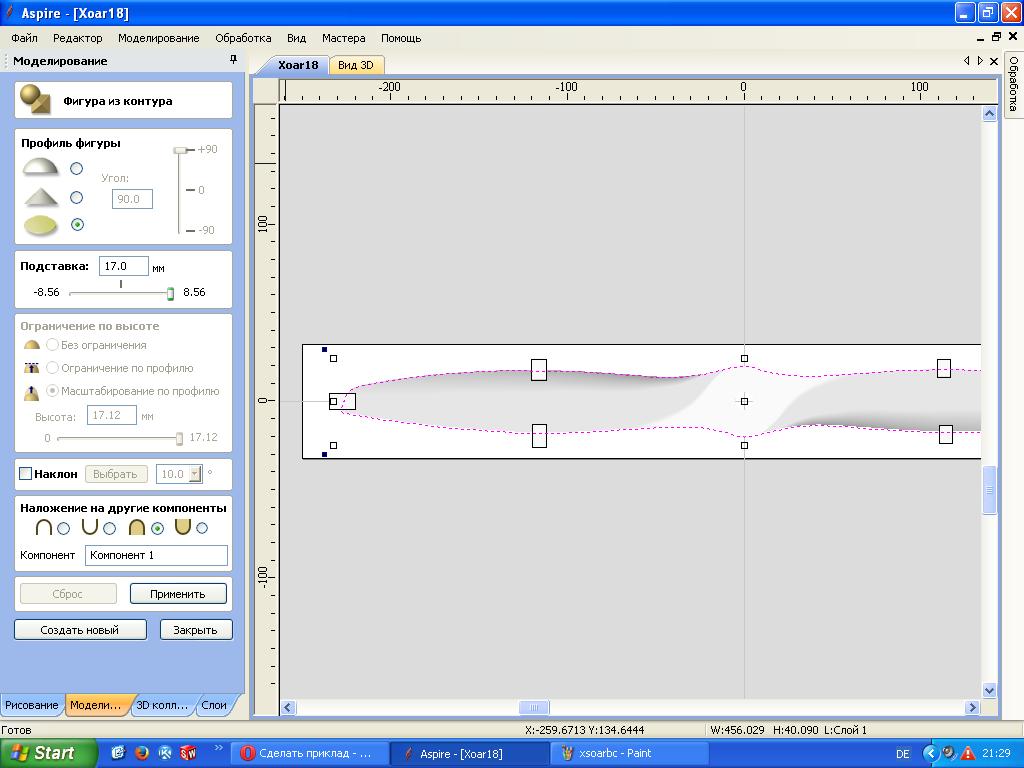The image size is (1024, 768).
Task: Click the flat plane profile icon
Action: 40,225
